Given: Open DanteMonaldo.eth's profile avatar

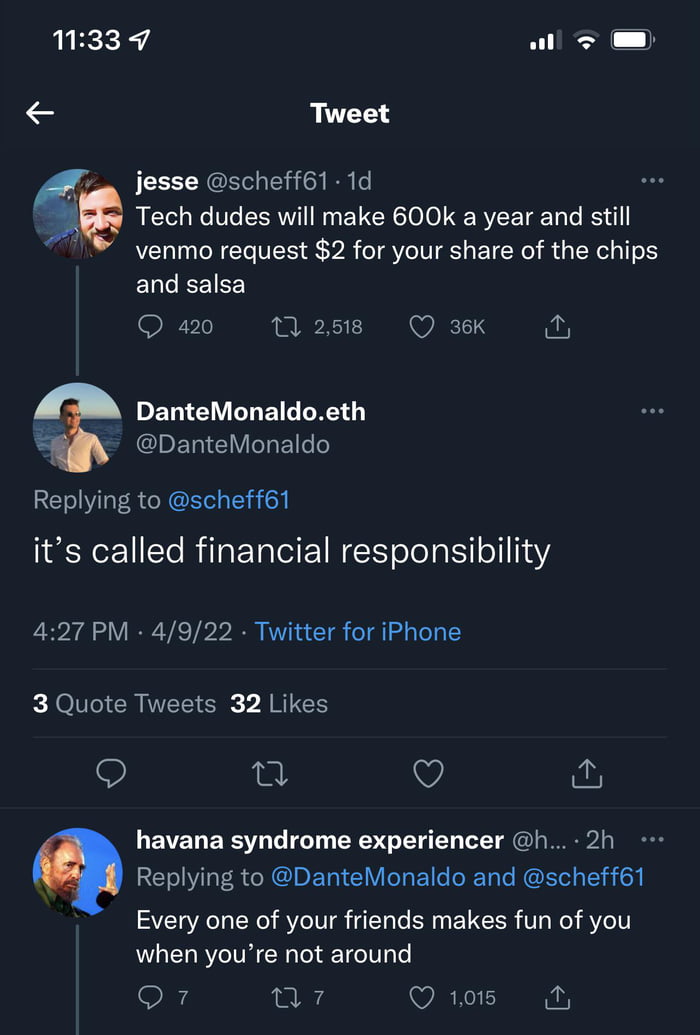Looking at the screenshot, I should point(78,427).
